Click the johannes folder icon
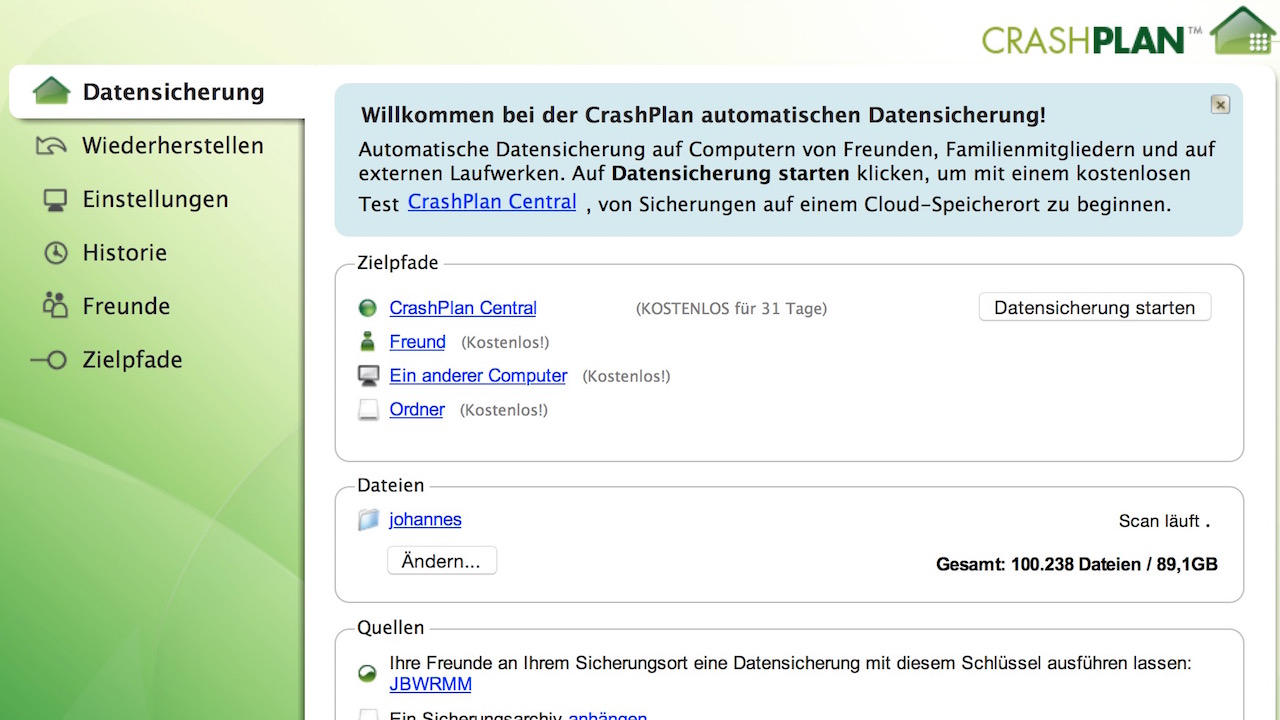Screen dimensions: 1280x720 point(369,519)
